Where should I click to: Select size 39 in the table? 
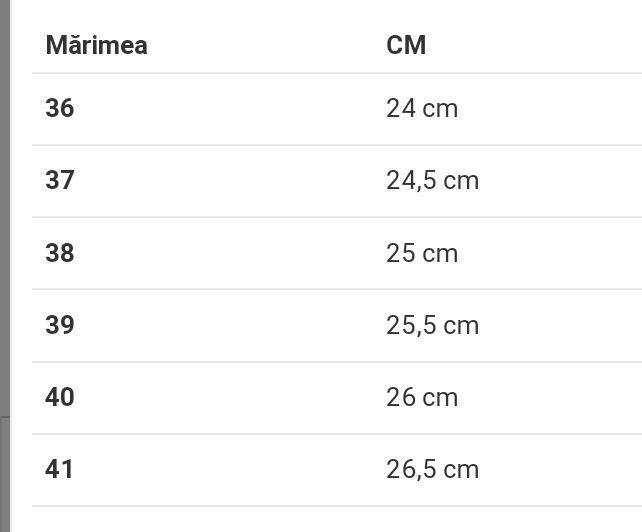(x=60, y=325)
